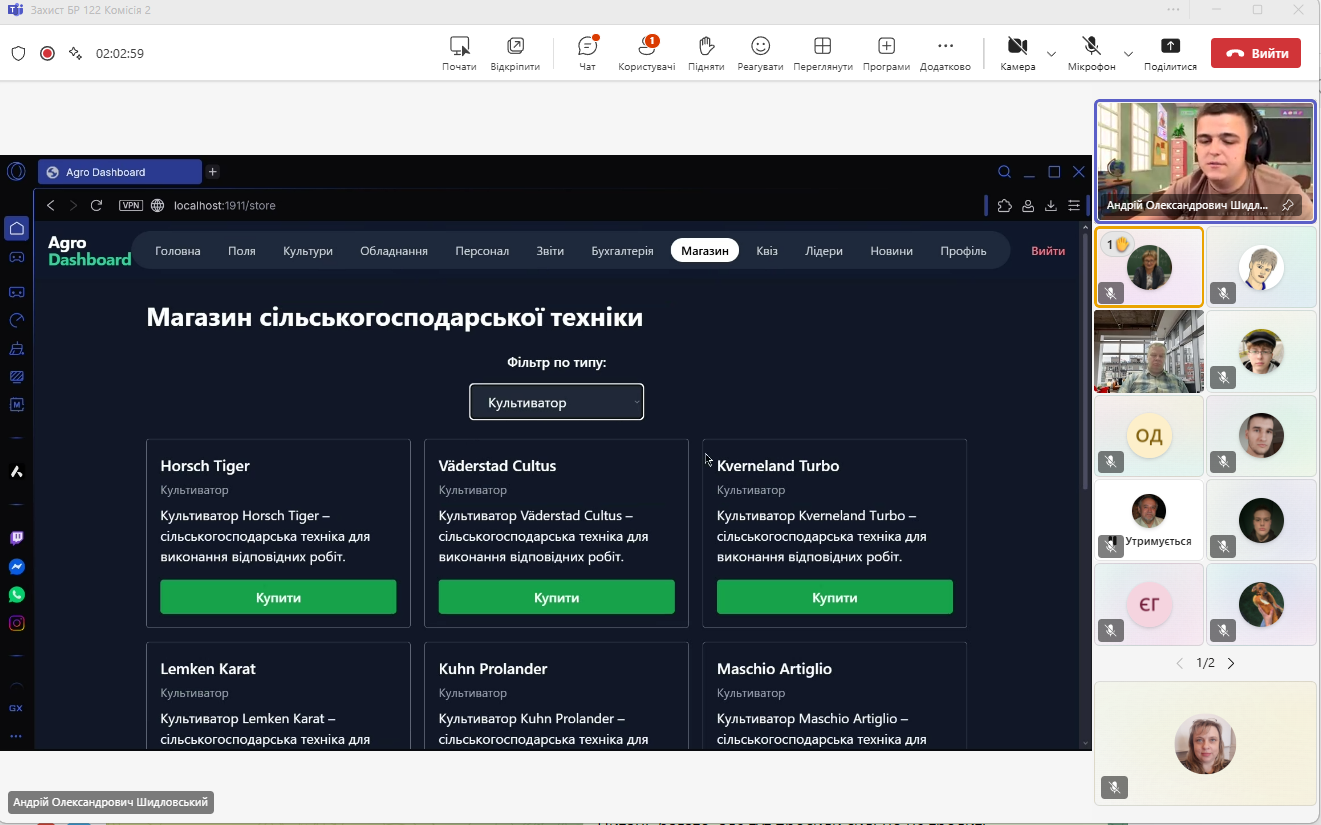Stop the meeting recording indicator

47,54
